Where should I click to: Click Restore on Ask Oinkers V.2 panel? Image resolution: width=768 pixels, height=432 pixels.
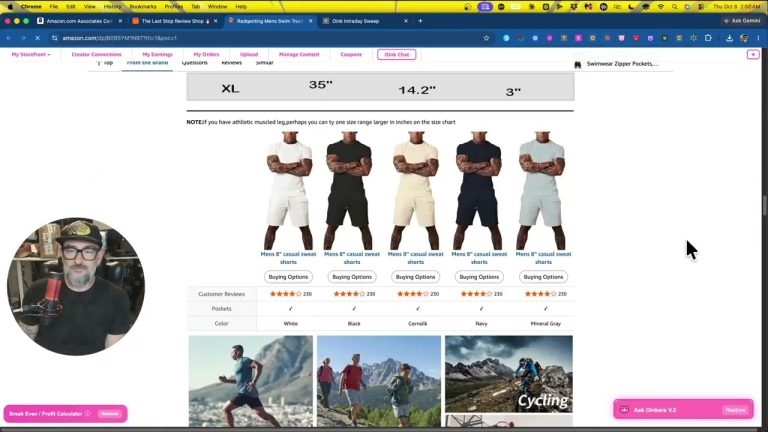pos(735,410)
